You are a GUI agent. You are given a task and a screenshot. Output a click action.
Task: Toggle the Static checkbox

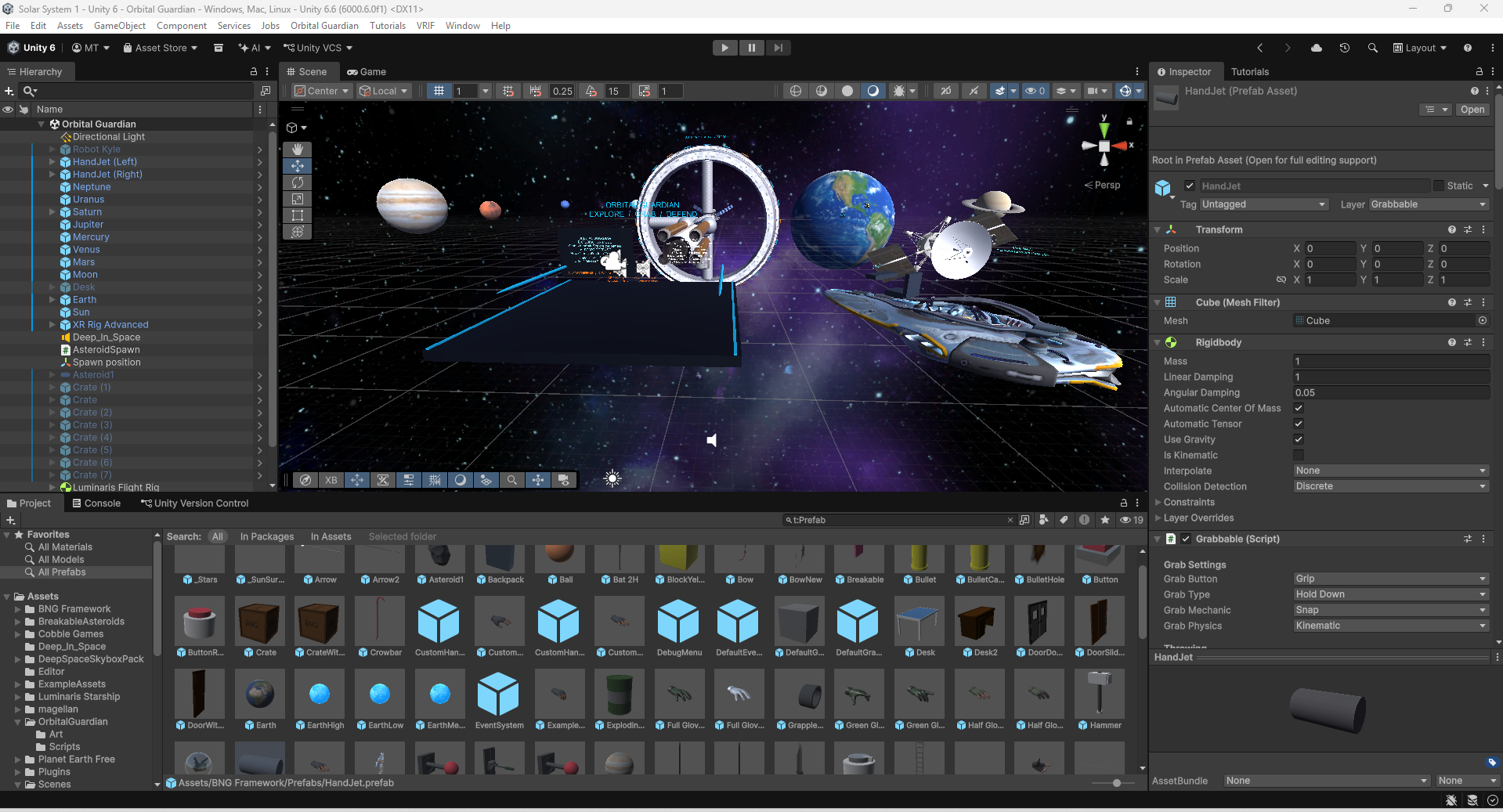click(1439, 186)
